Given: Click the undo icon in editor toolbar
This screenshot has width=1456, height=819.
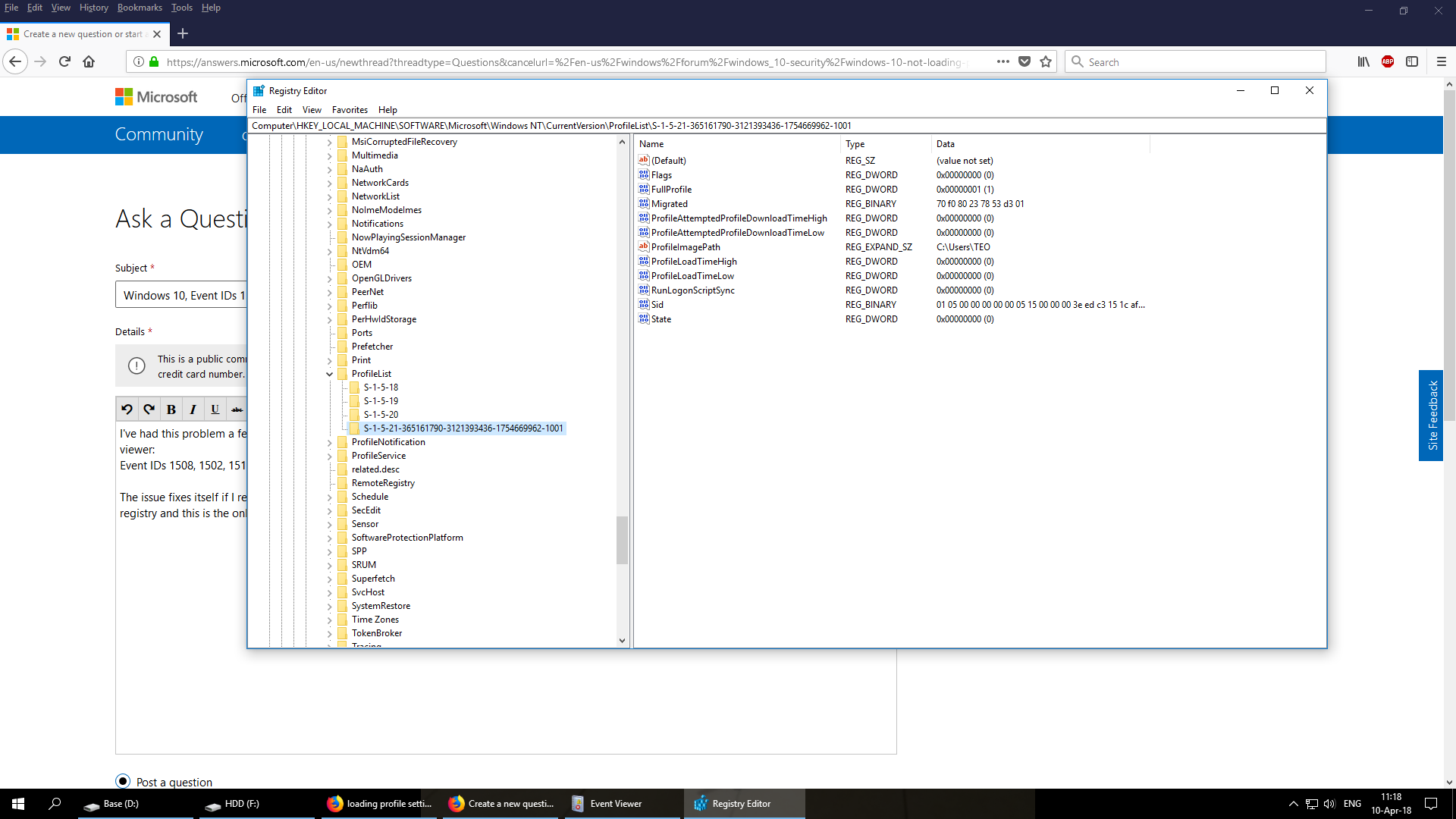Looking at the screenshot, I should (x=127, y=409).
